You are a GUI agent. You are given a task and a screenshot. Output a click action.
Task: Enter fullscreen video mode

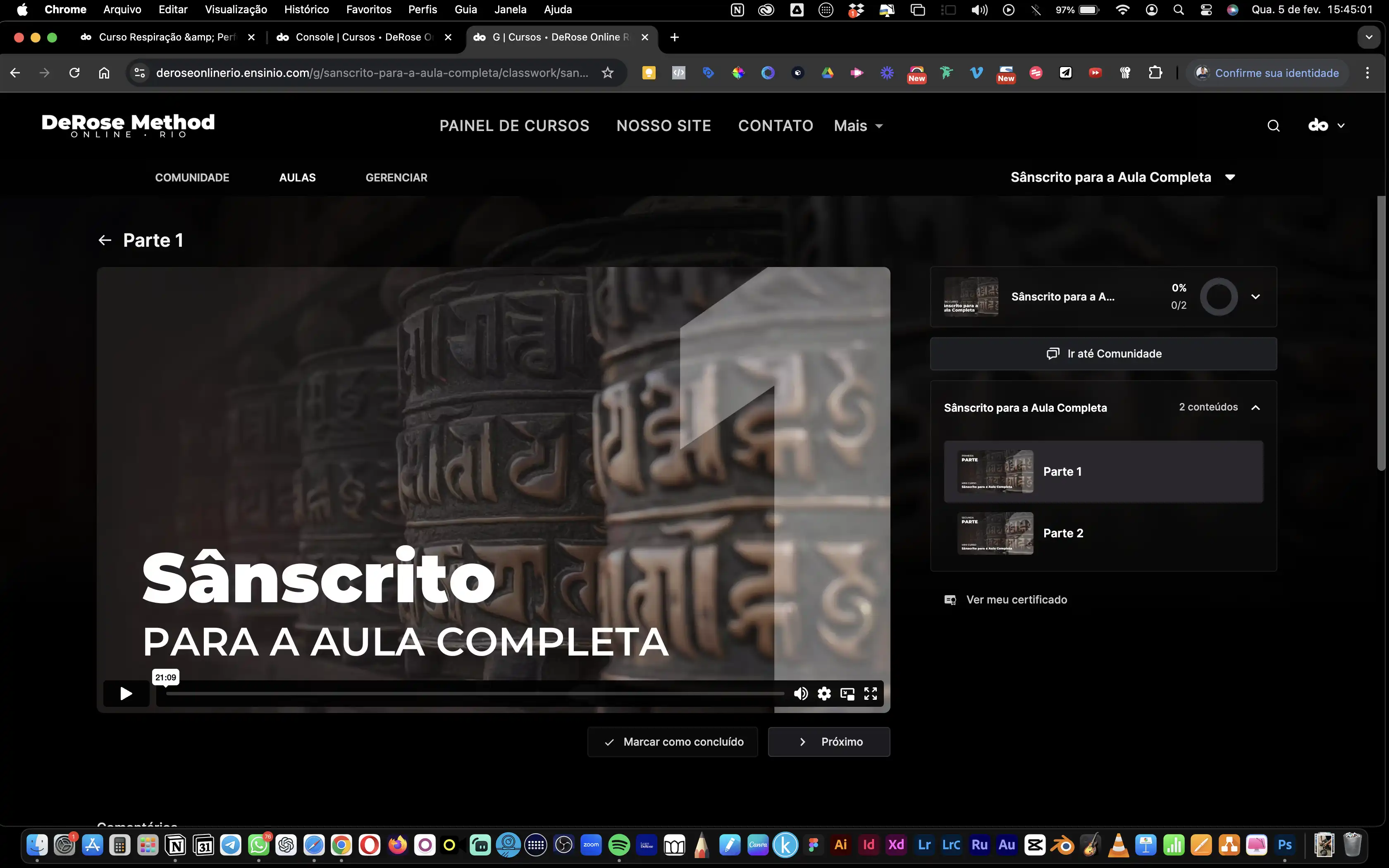pyautogui.click(x=871, y=694)
